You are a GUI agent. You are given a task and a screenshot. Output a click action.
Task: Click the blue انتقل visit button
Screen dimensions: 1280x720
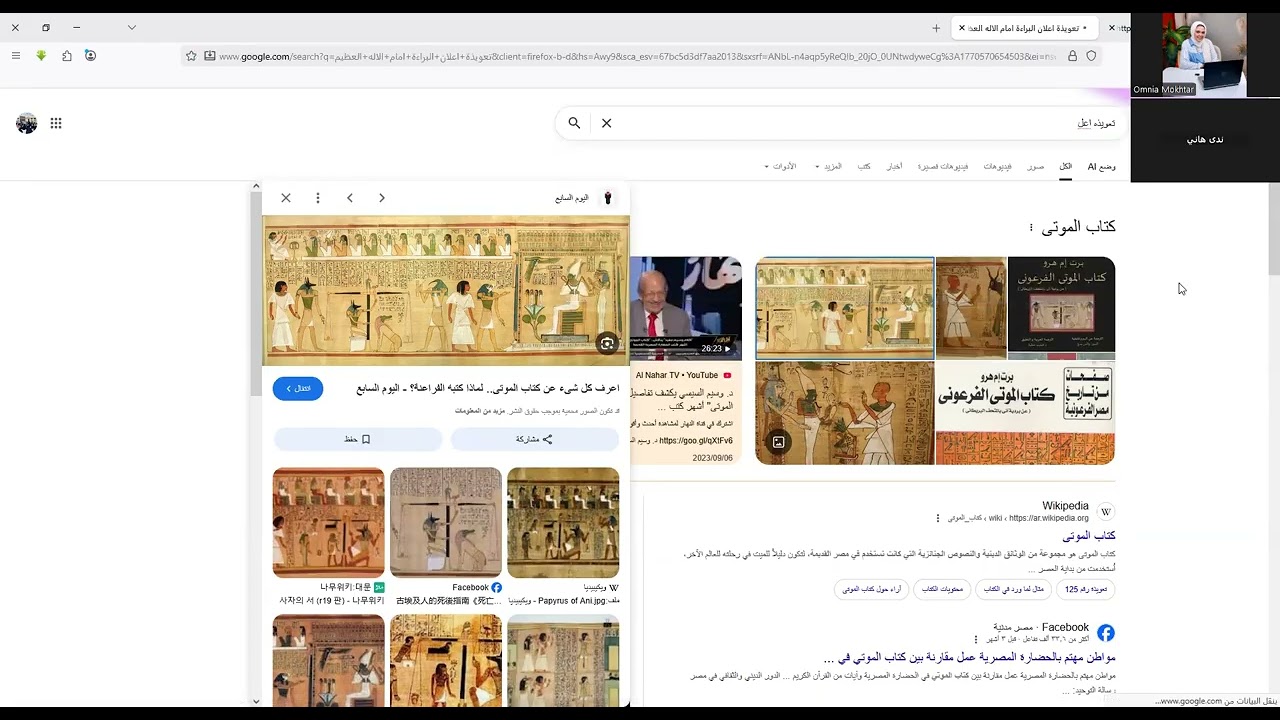click(298, 388)
